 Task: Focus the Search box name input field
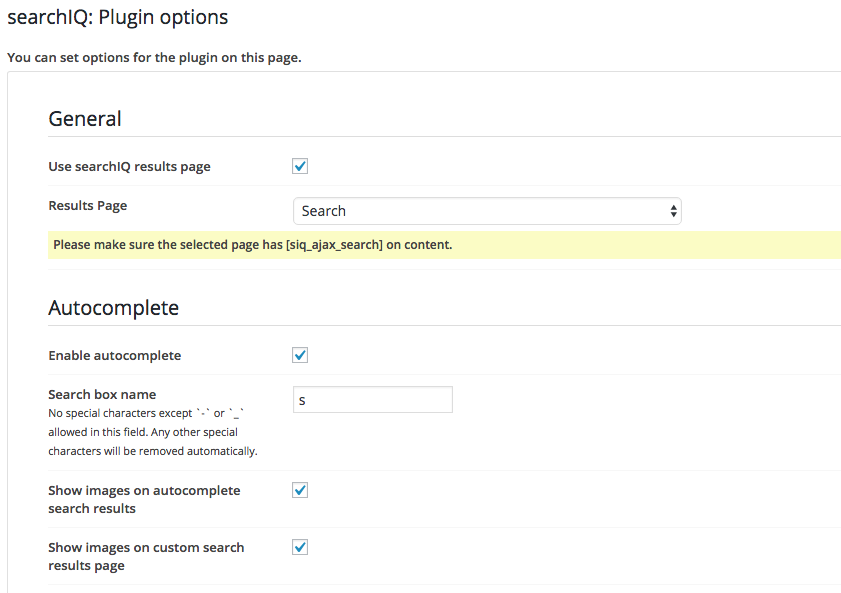pos(373,399)
